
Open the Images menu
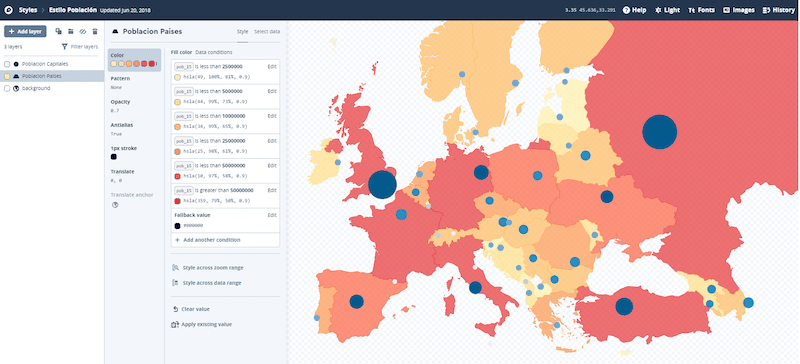739,10
